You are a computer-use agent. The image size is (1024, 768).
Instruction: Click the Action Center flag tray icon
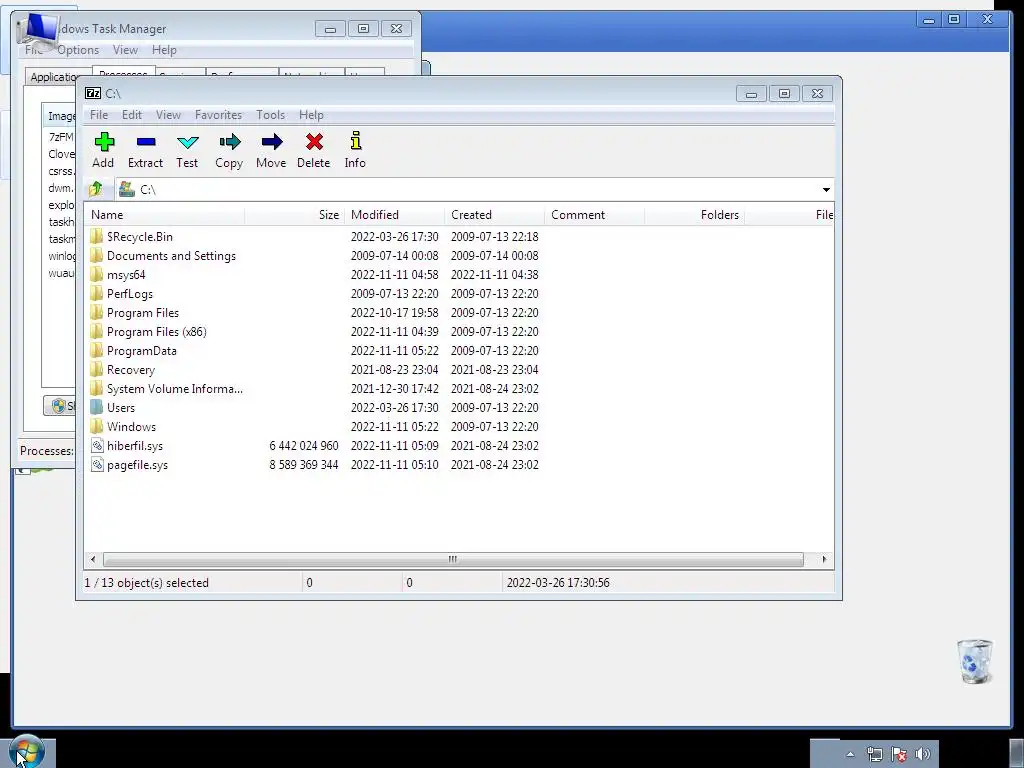[899, 754]
